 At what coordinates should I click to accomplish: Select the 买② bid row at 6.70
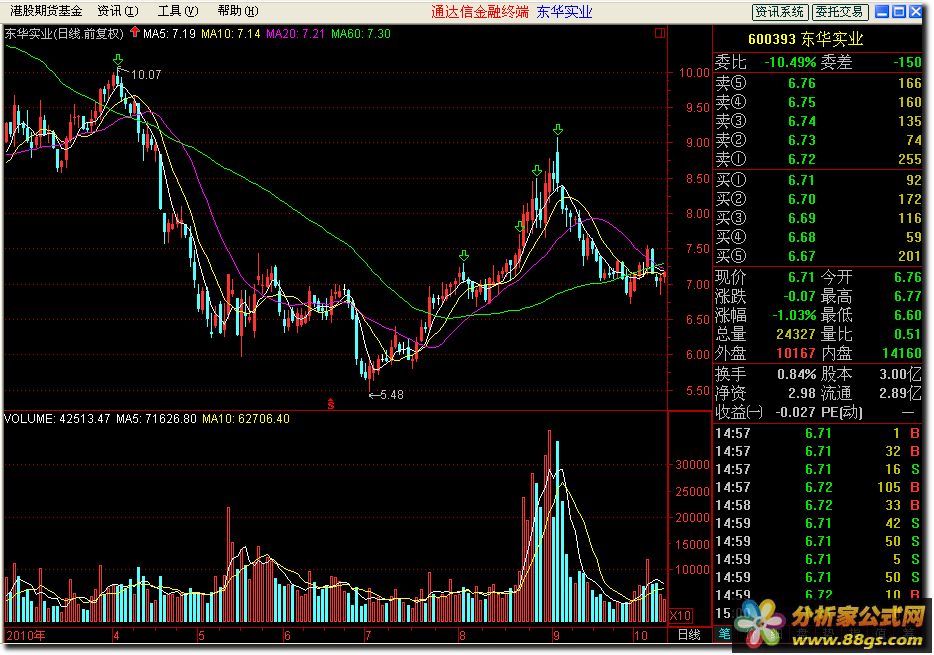click(818, 199)
